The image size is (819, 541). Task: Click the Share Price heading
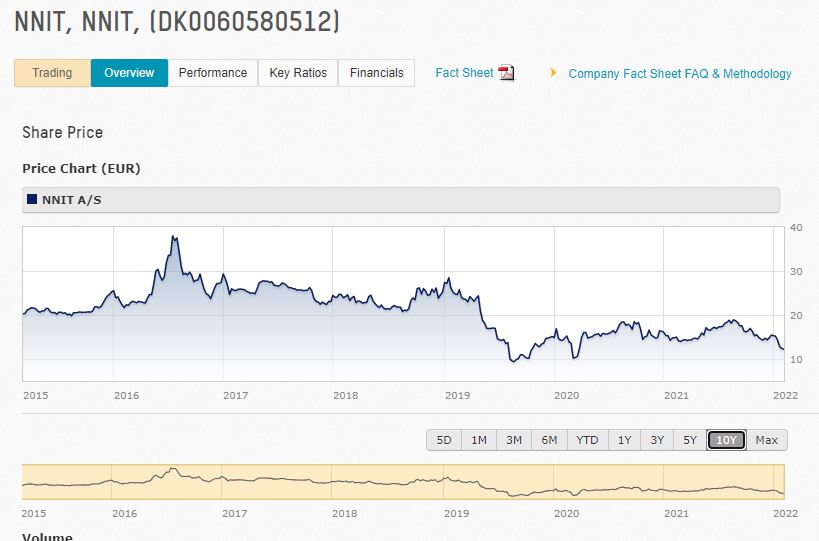63,132
